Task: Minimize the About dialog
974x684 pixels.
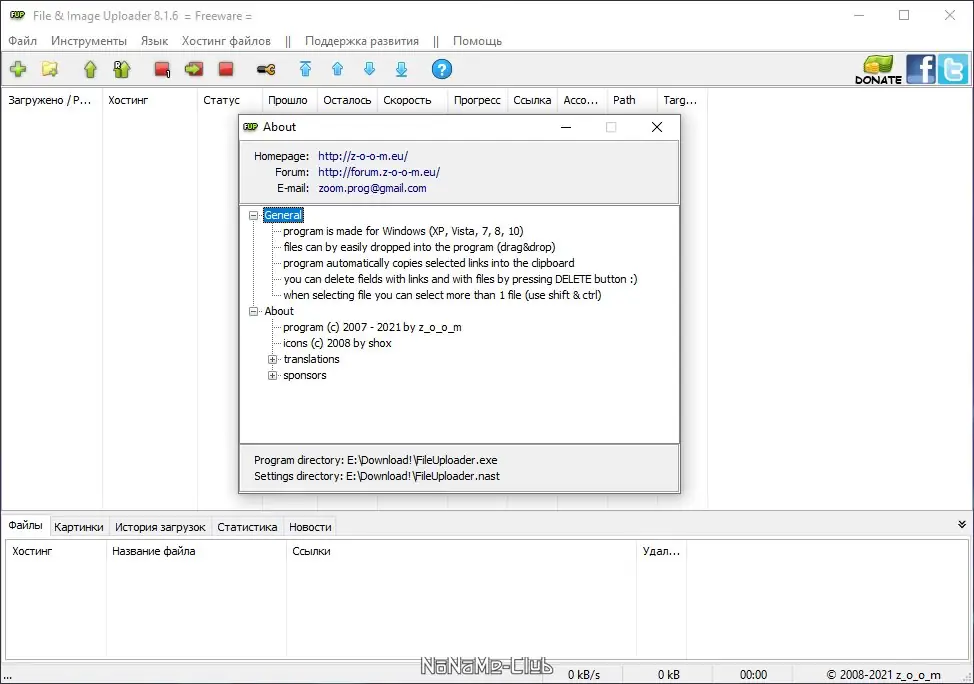Action: 566,127
